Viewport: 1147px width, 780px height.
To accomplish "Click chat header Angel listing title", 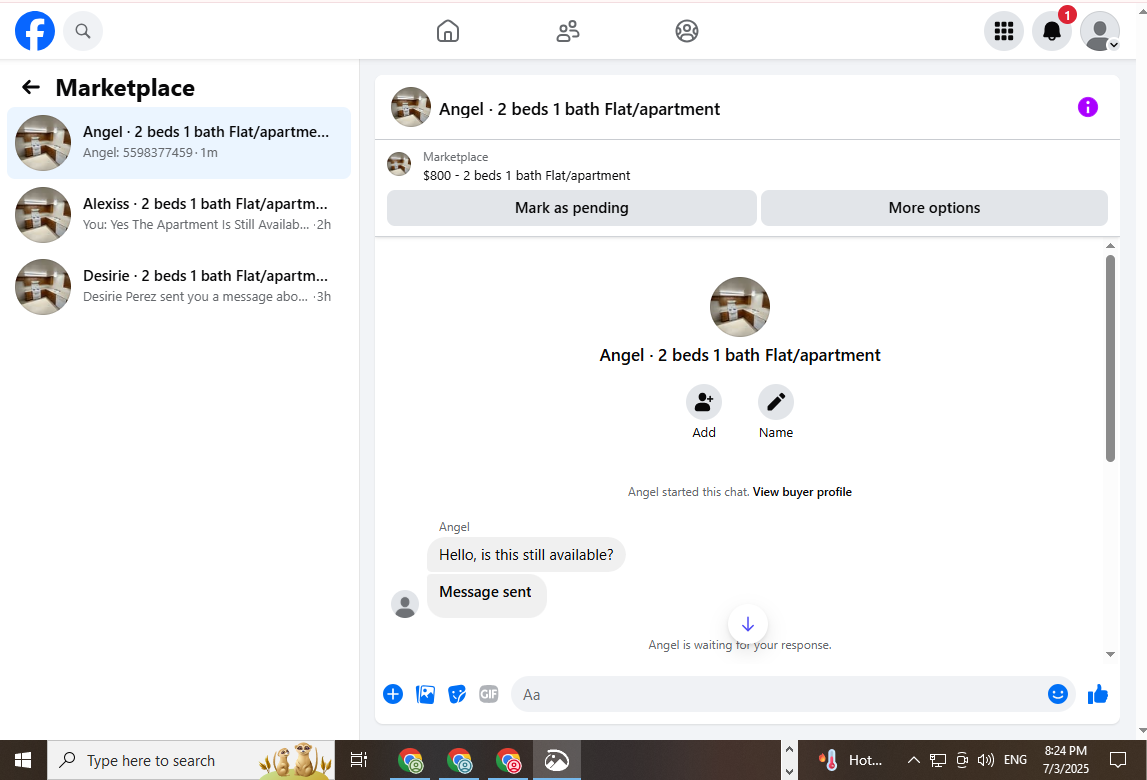I will tap(579, 109).
